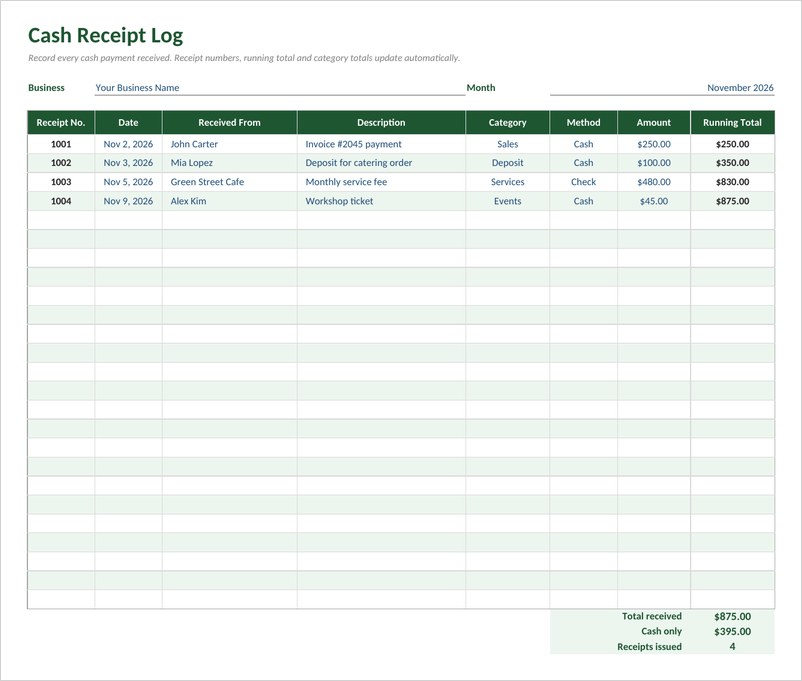Click the Events category cell
The width and height of the screenshot is (802, 681).
pos(507,201)
